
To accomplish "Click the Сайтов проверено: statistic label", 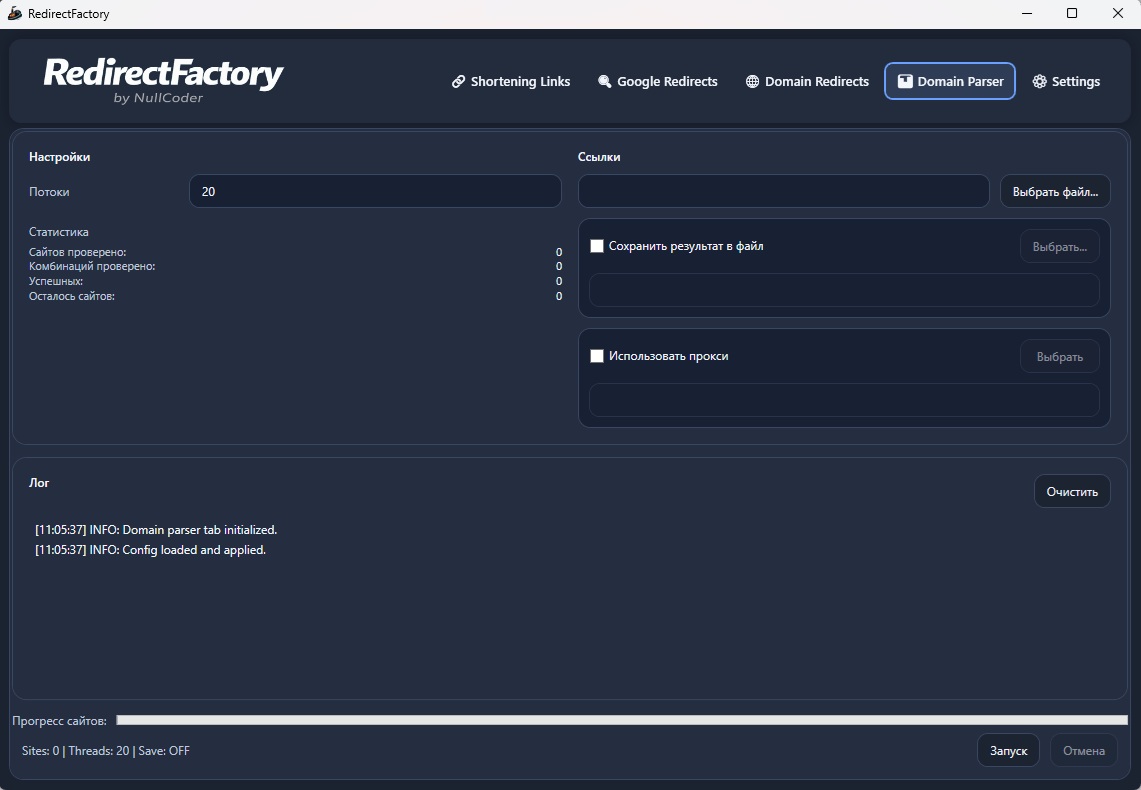I will [78, 252].
